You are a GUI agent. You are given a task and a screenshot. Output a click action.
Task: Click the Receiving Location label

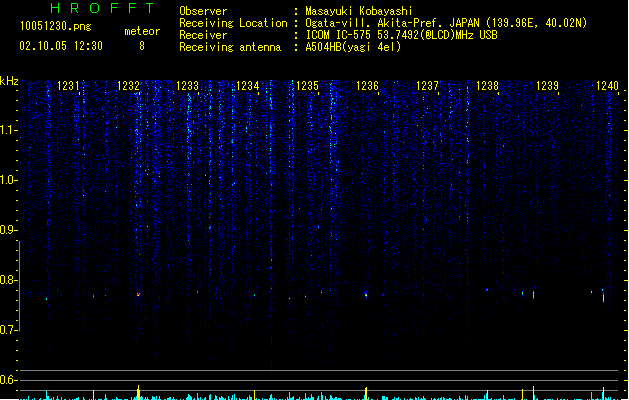[233, 23]
